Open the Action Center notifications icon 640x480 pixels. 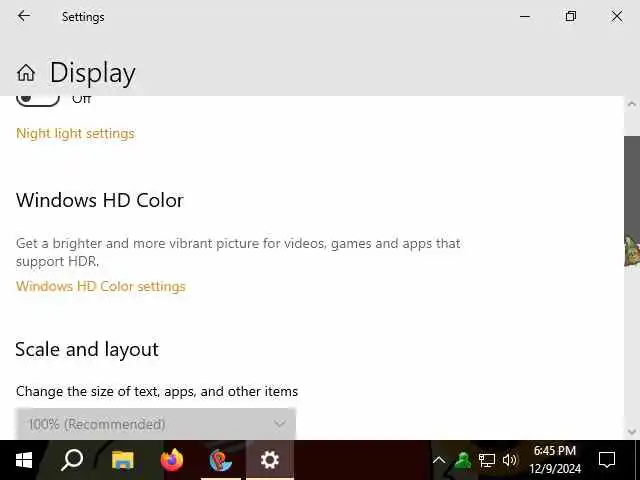(x=607, y=460)
